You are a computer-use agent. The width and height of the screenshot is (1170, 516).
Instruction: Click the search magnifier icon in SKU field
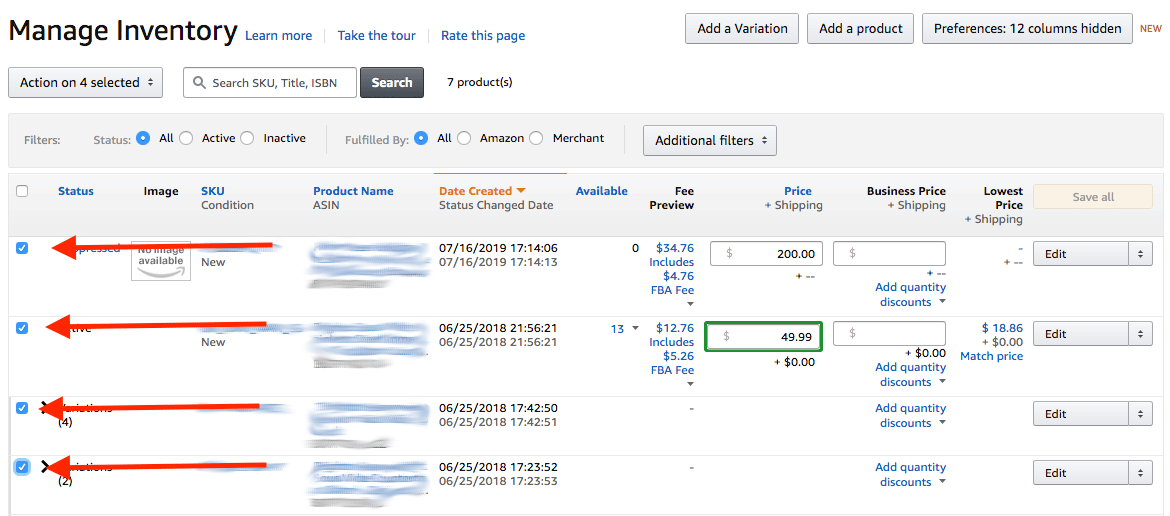pyautogui.click(x=199, y=83)
